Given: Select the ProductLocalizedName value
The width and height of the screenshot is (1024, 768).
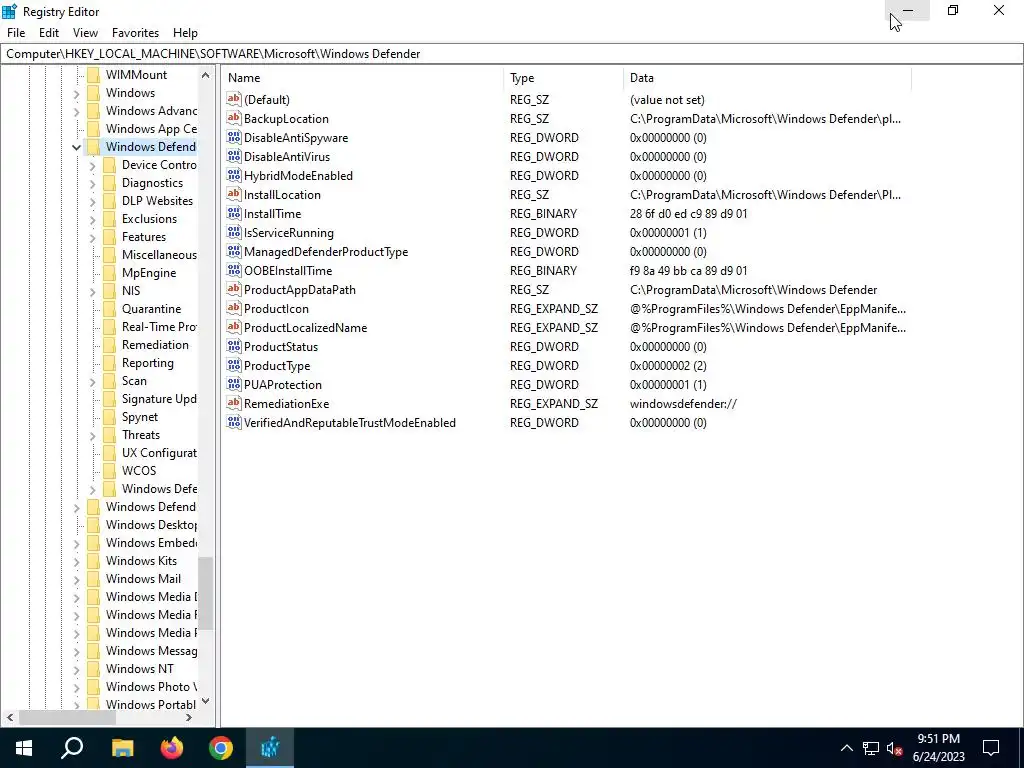Looking at the screenshot, I should (305, 327).
